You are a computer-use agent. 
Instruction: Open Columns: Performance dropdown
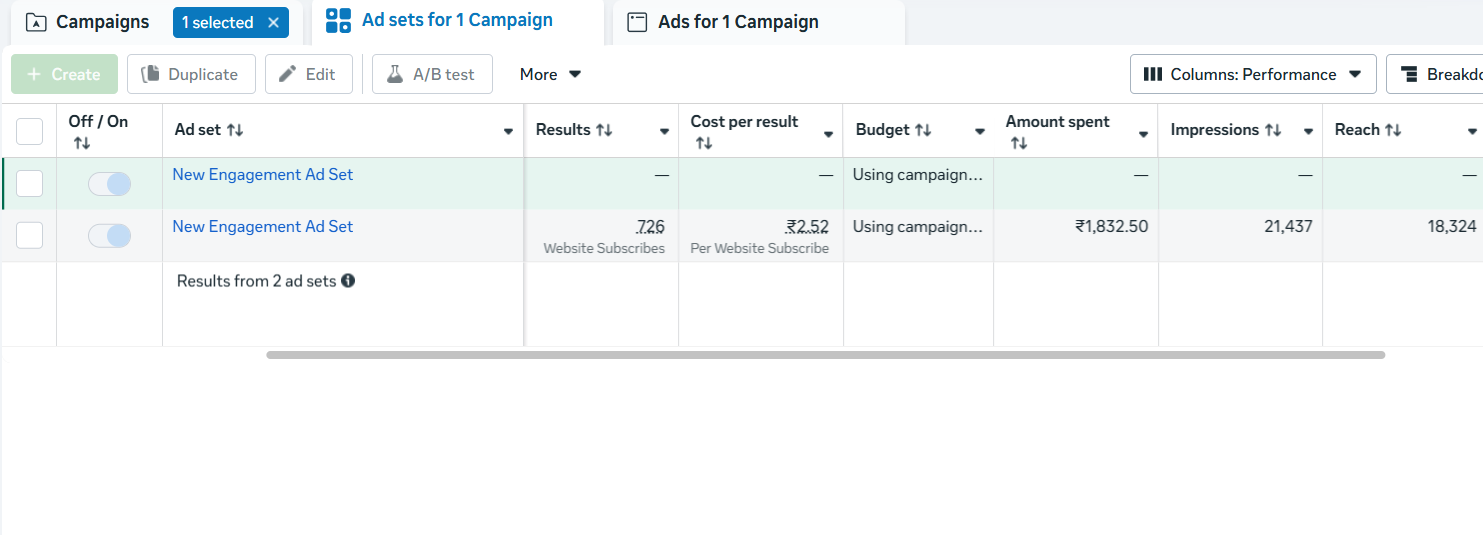1253,74
